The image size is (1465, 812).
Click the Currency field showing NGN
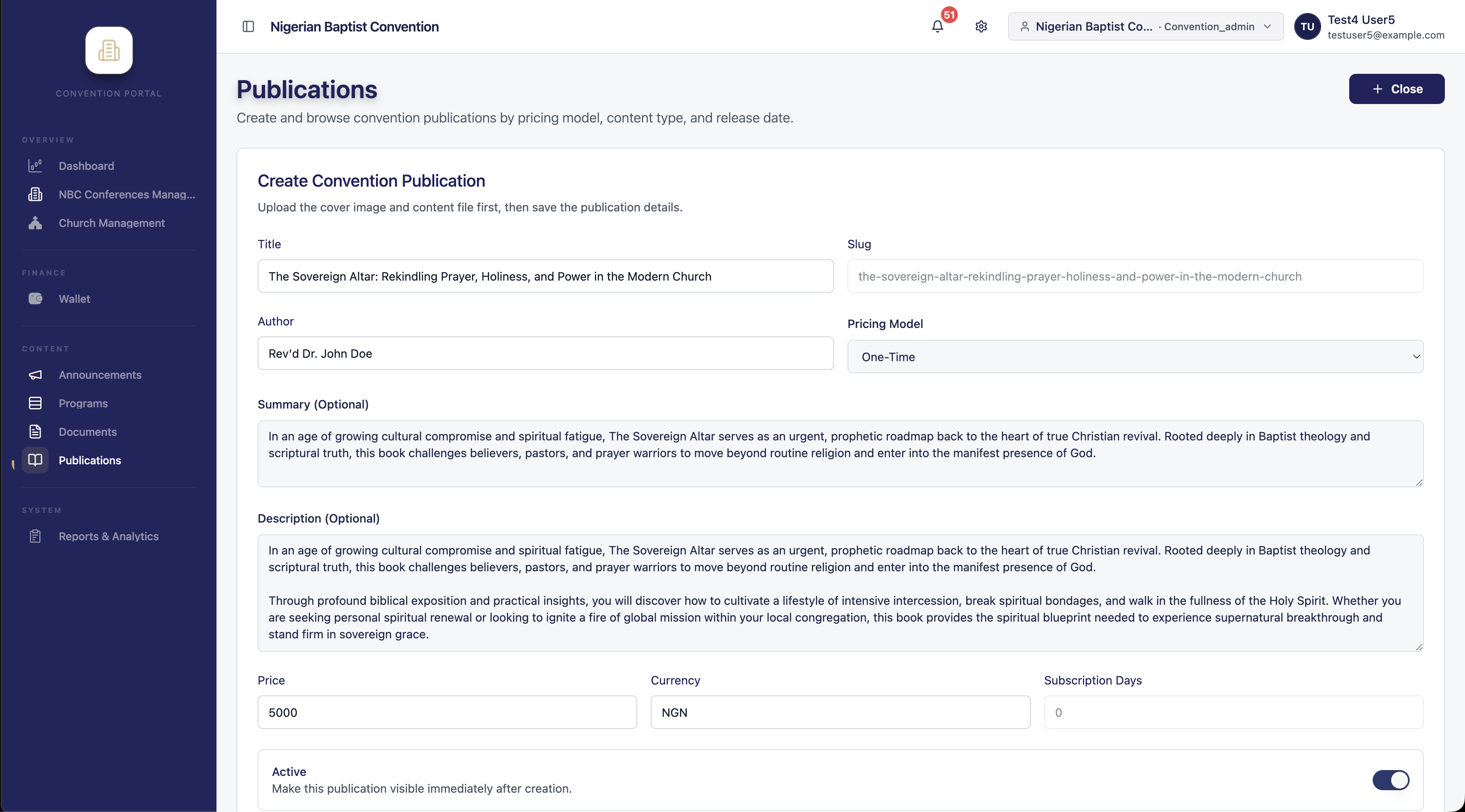(x=840, y=712)
